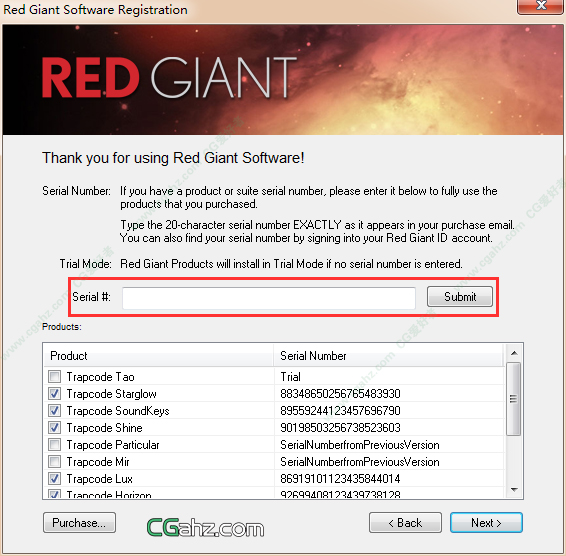Uncheck the Trapcode Shine checkbox
Image resolution: width=566 pixels, height=556 pixels.
click(55, 427)
